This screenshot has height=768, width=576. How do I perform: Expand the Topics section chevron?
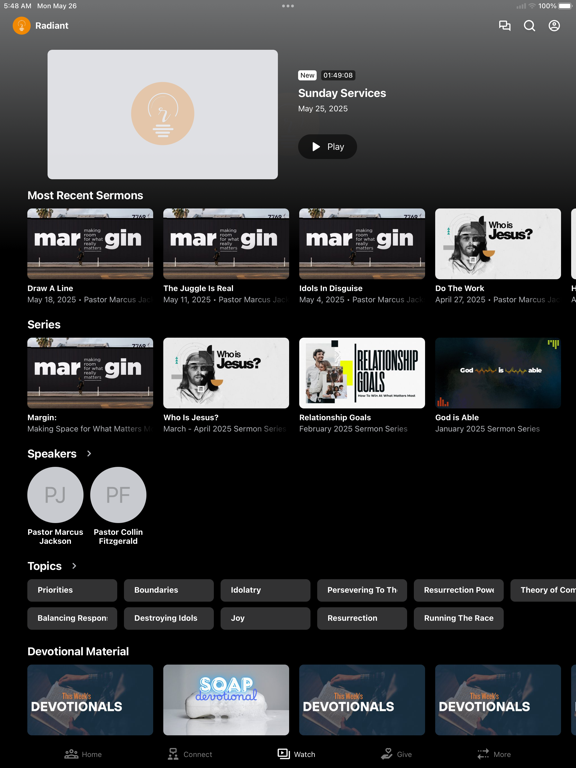click(x=74, y=566)
